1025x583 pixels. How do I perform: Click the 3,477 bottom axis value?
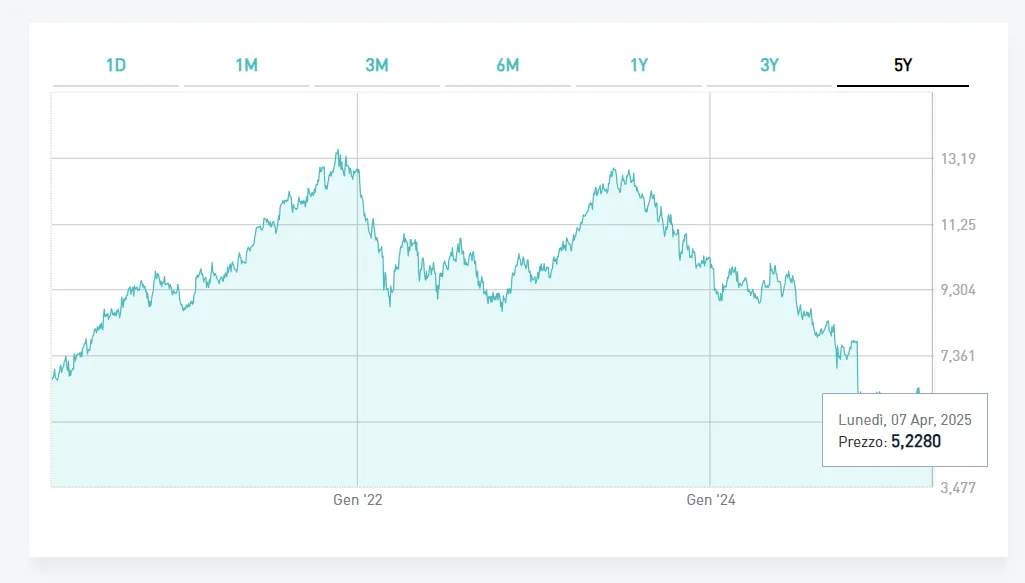click(x=957, y=488)
